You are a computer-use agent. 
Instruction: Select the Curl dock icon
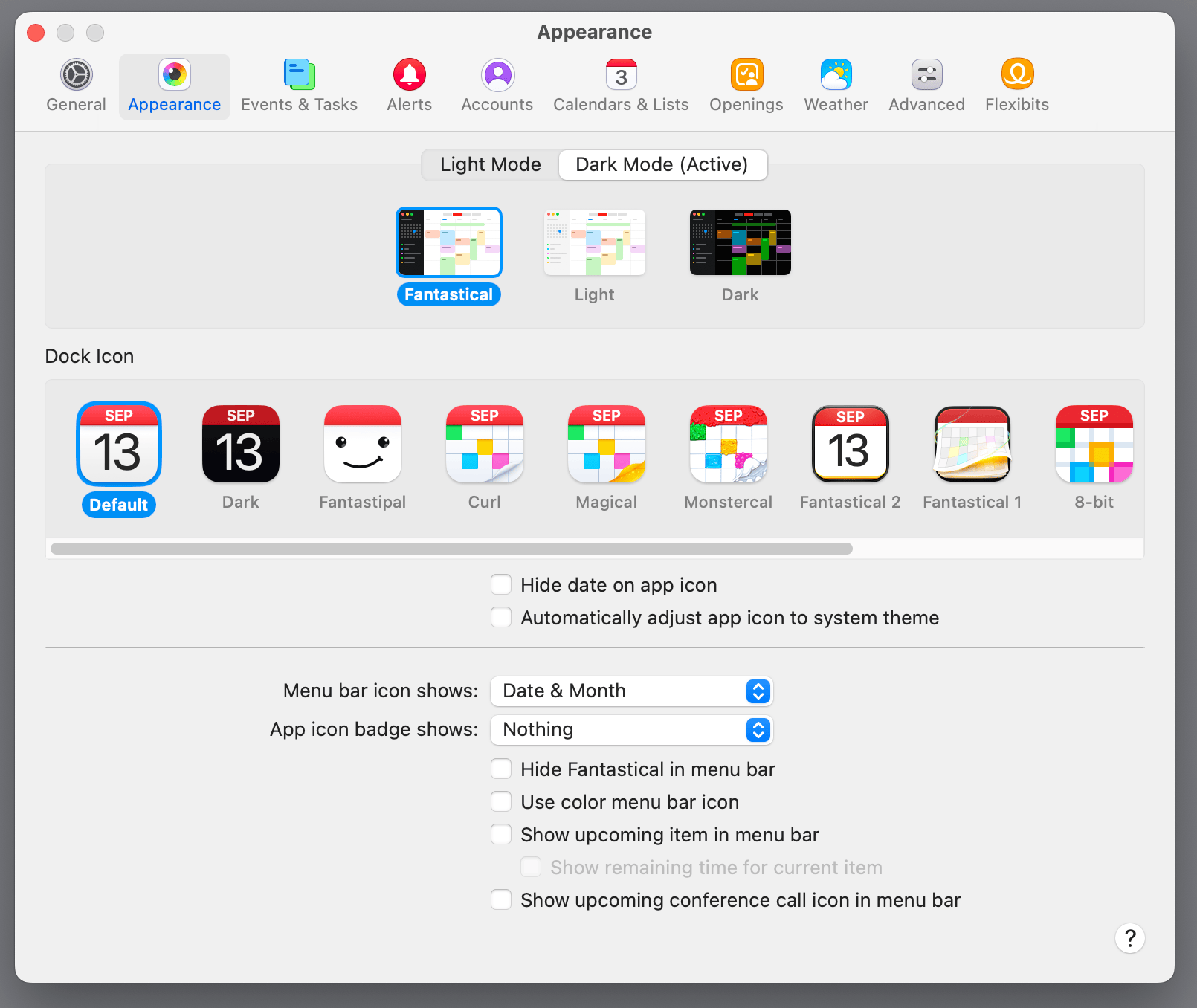pos(485,444)
